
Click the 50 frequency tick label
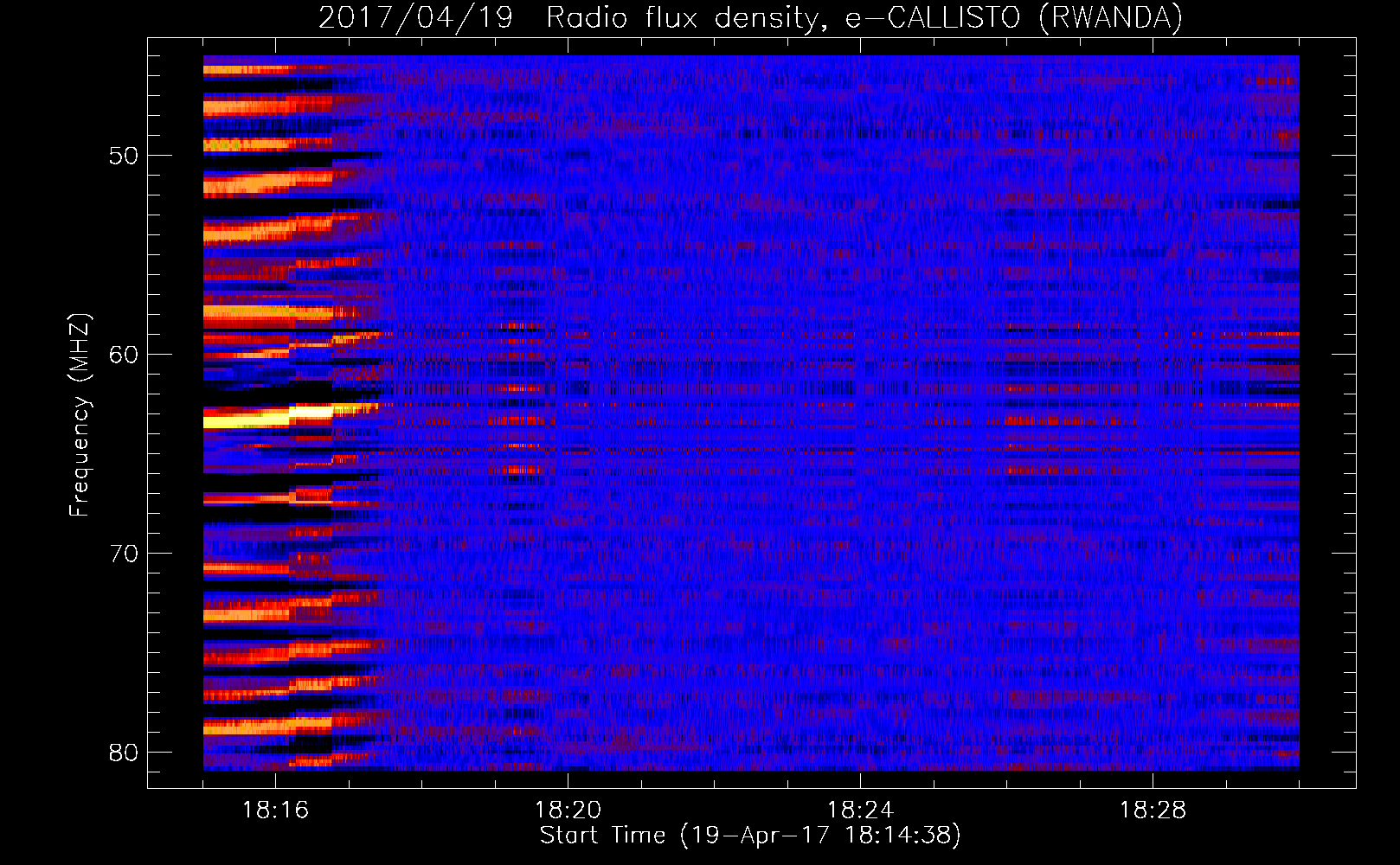point(124,156)
